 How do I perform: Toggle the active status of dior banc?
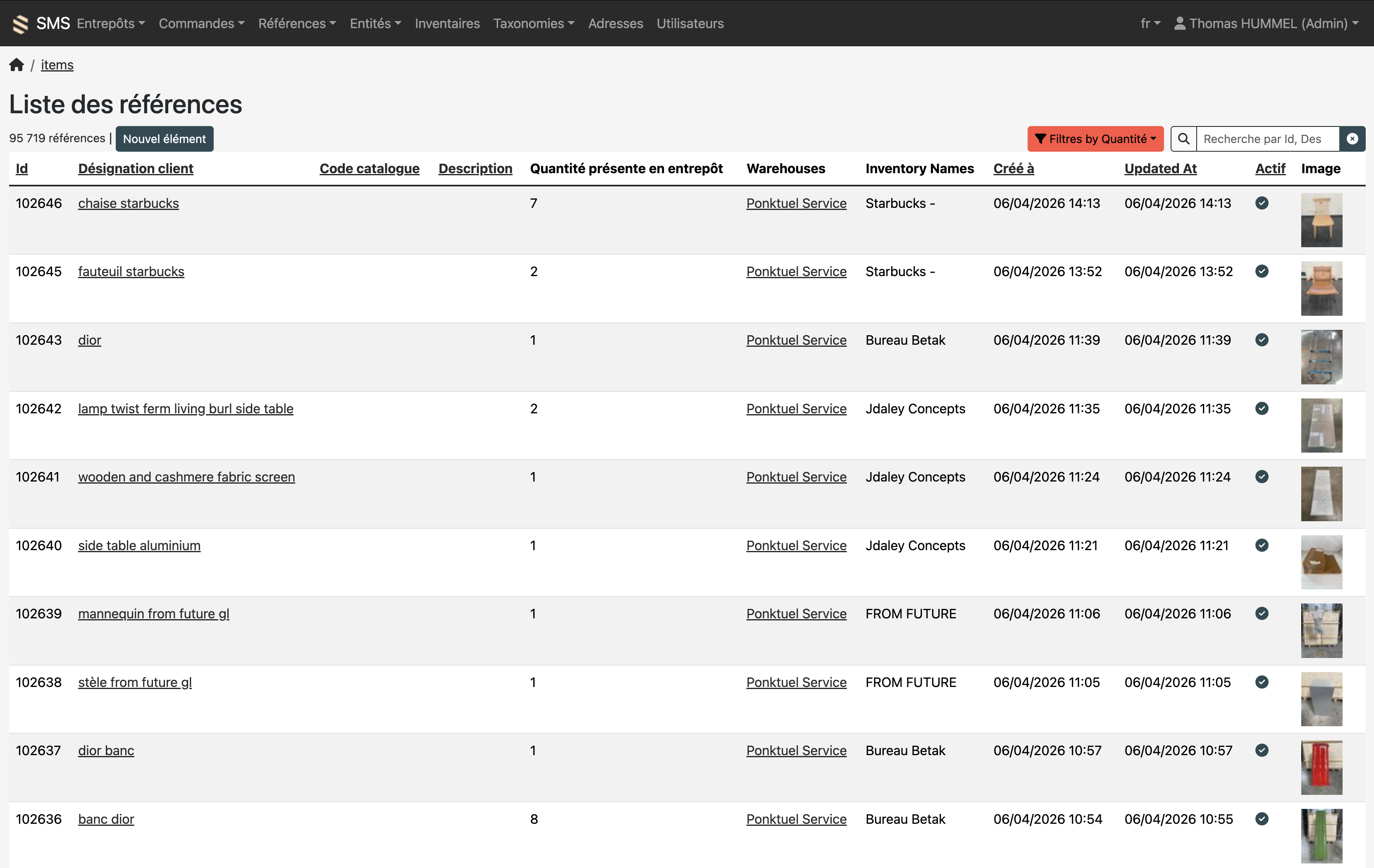pyautogui.click(x=1262, y=751)
